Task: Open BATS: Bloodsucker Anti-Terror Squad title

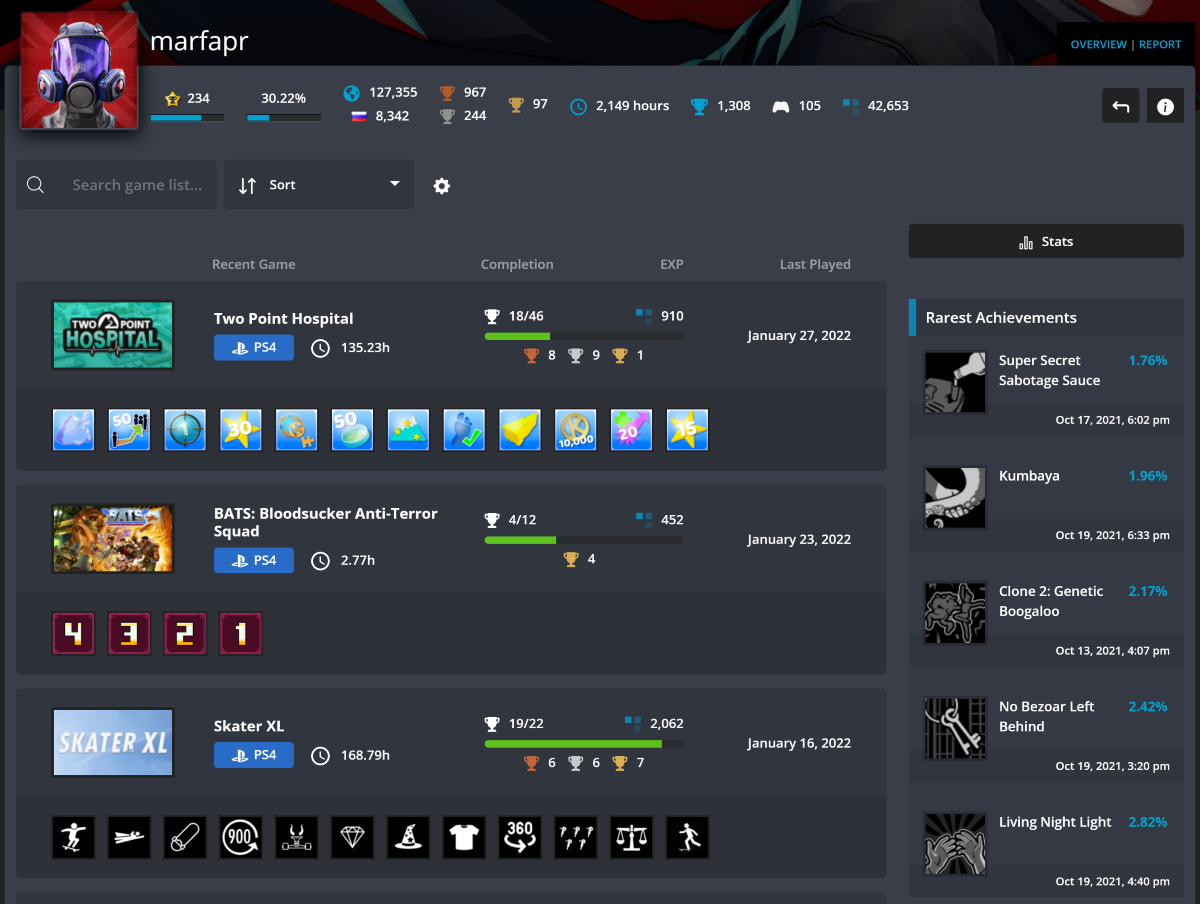Action: click(326, 522)
